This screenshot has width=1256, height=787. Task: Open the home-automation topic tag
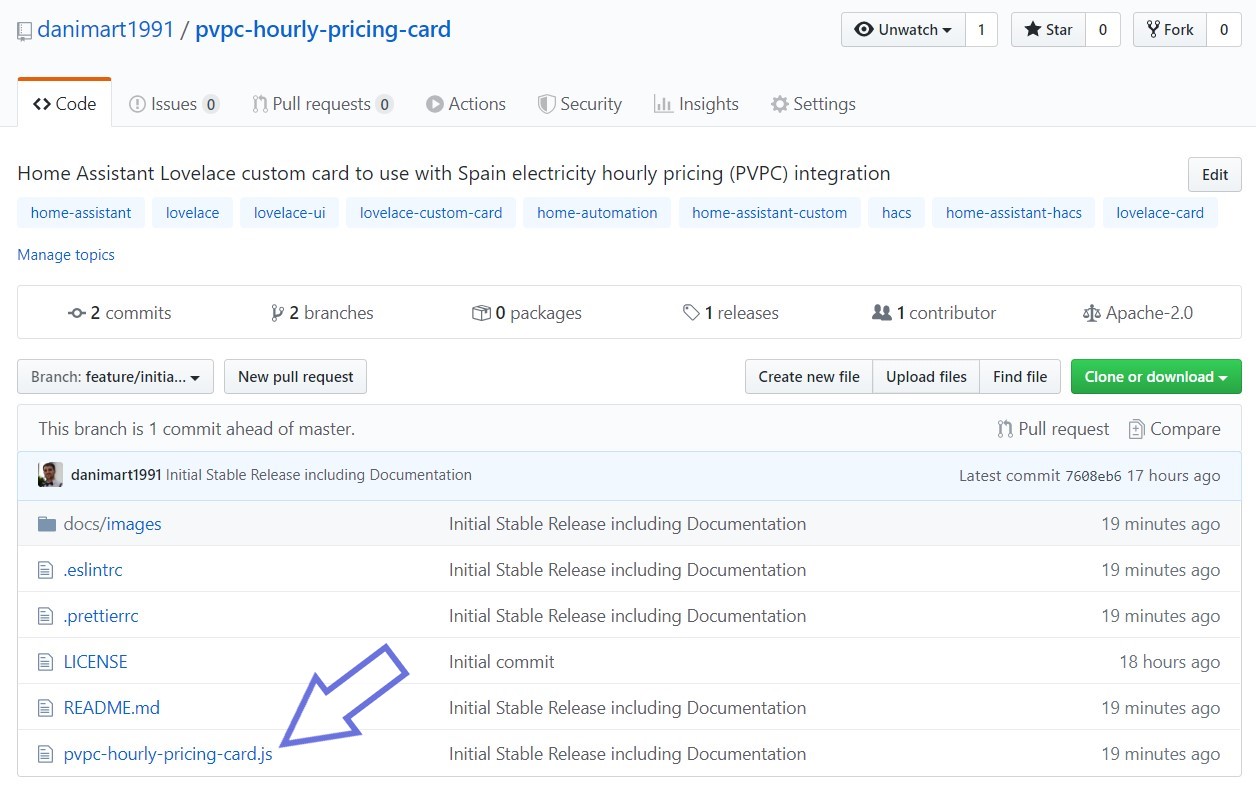coord(597,212)
